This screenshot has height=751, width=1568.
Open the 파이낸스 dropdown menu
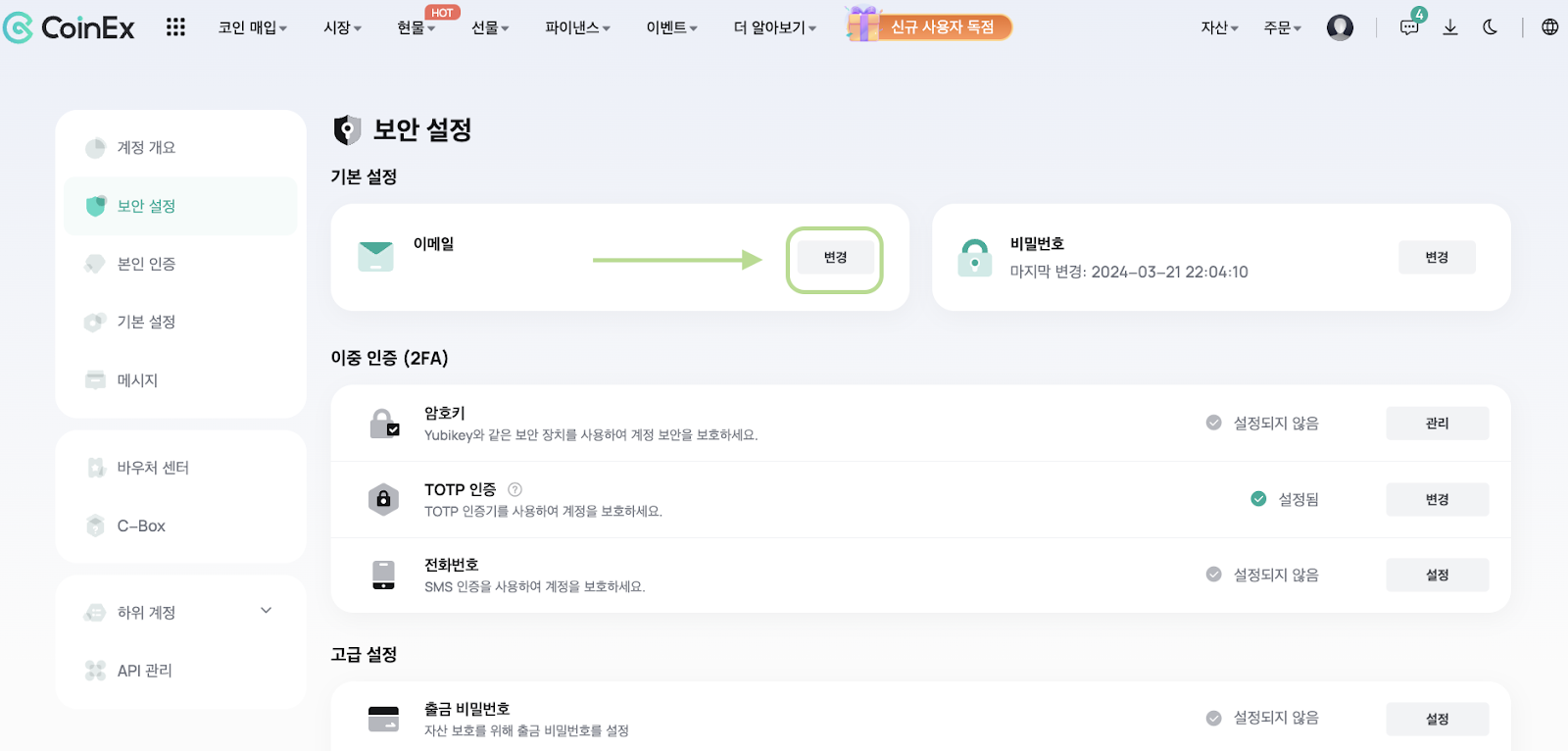[x=578, y=27]
